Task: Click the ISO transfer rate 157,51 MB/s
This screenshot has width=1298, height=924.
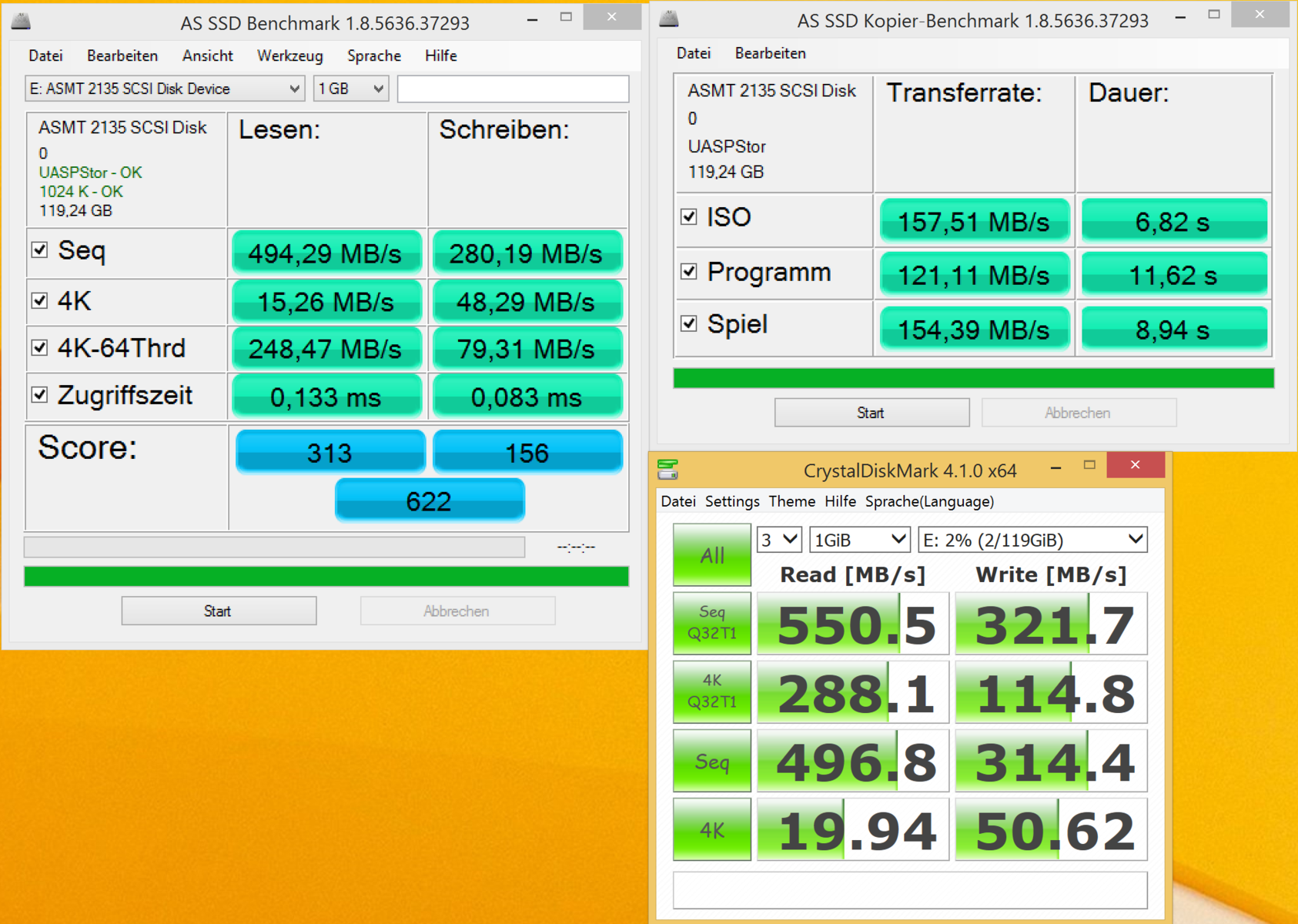Action: pyautogui.click(x=975, y=221)
